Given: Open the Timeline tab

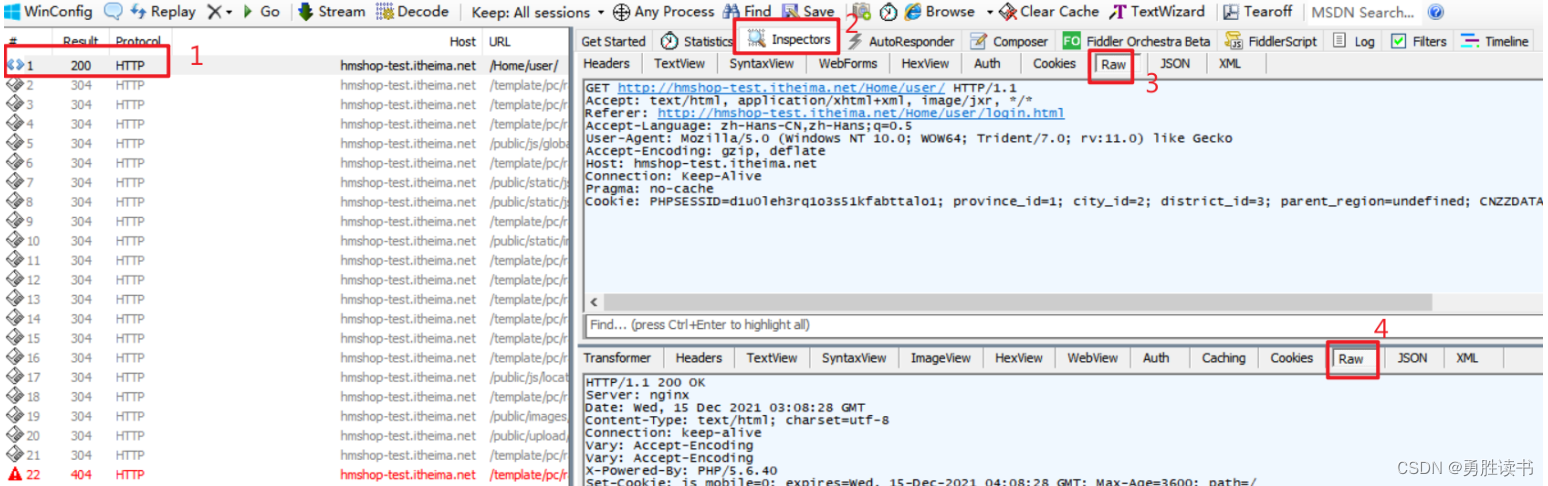Looking at the screenshot, I should (1495, 41).
